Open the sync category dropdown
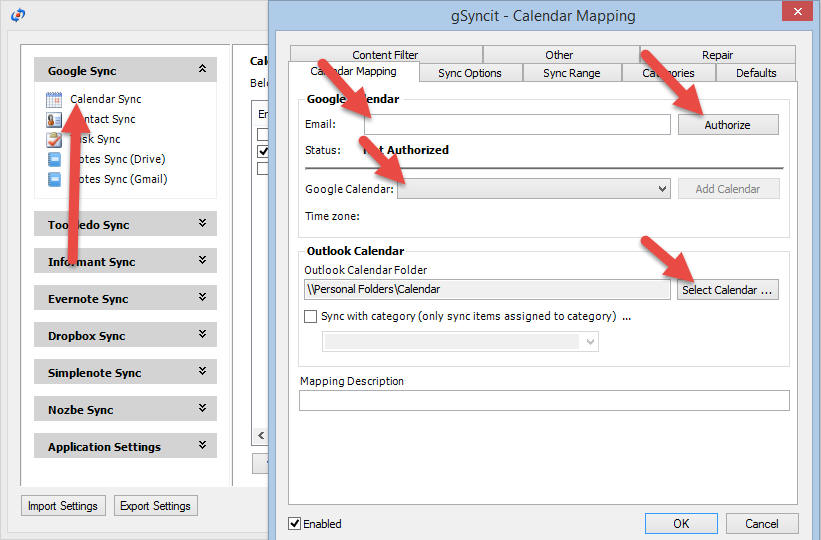The image size is (821, 540). (x=460, y=342)
